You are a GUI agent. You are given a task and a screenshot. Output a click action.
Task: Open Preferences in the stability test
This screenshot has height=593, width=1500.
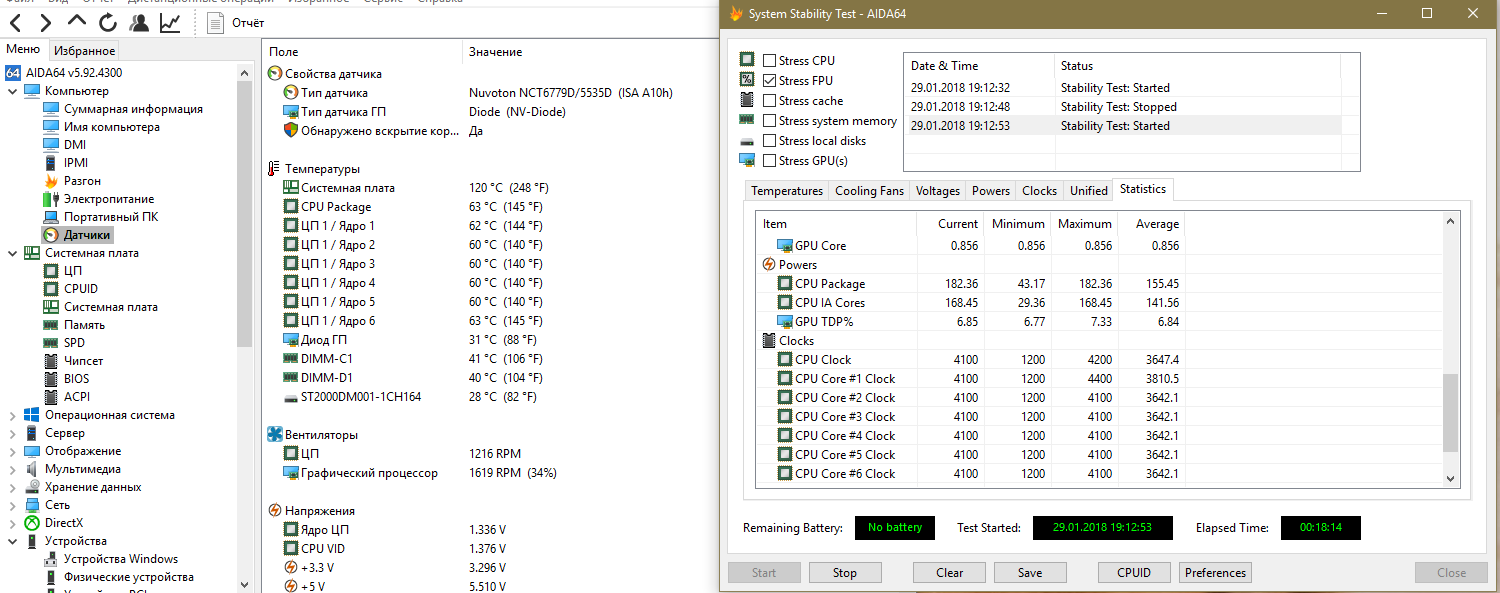click(1215, 573)
